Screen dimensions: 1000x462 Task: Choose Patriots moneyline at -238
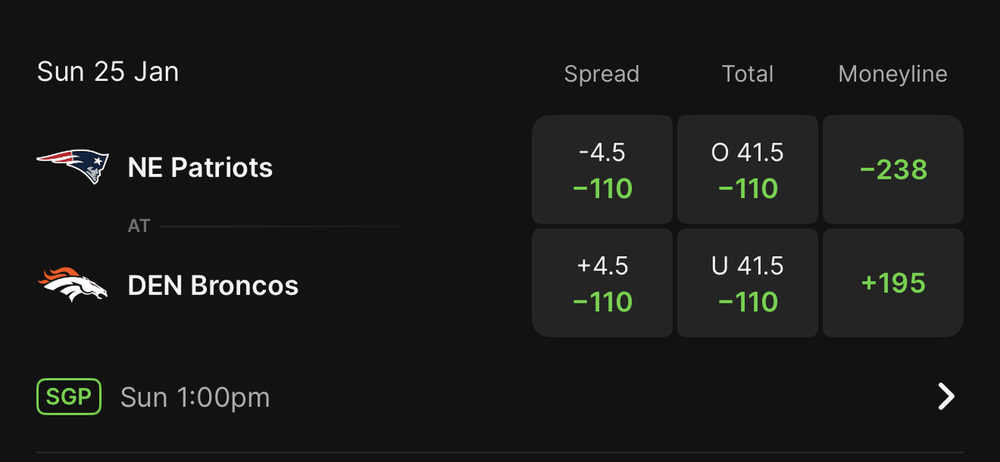tap(893, 170)
